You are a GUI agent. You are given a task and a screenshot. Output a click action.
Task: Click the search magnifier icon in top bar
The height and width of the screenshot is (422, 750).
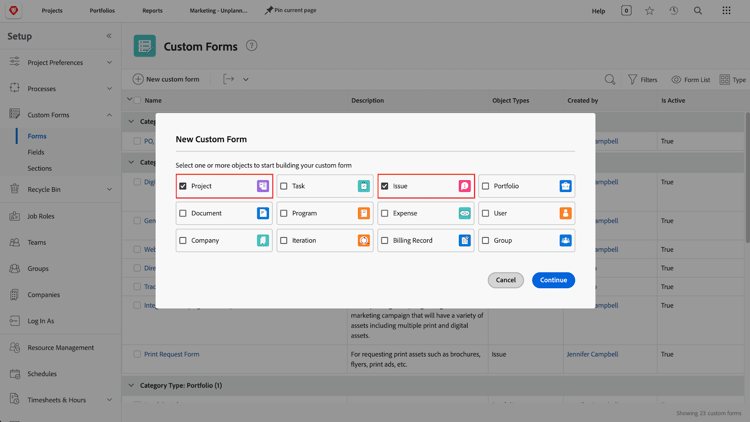click(x=698, y=11)
